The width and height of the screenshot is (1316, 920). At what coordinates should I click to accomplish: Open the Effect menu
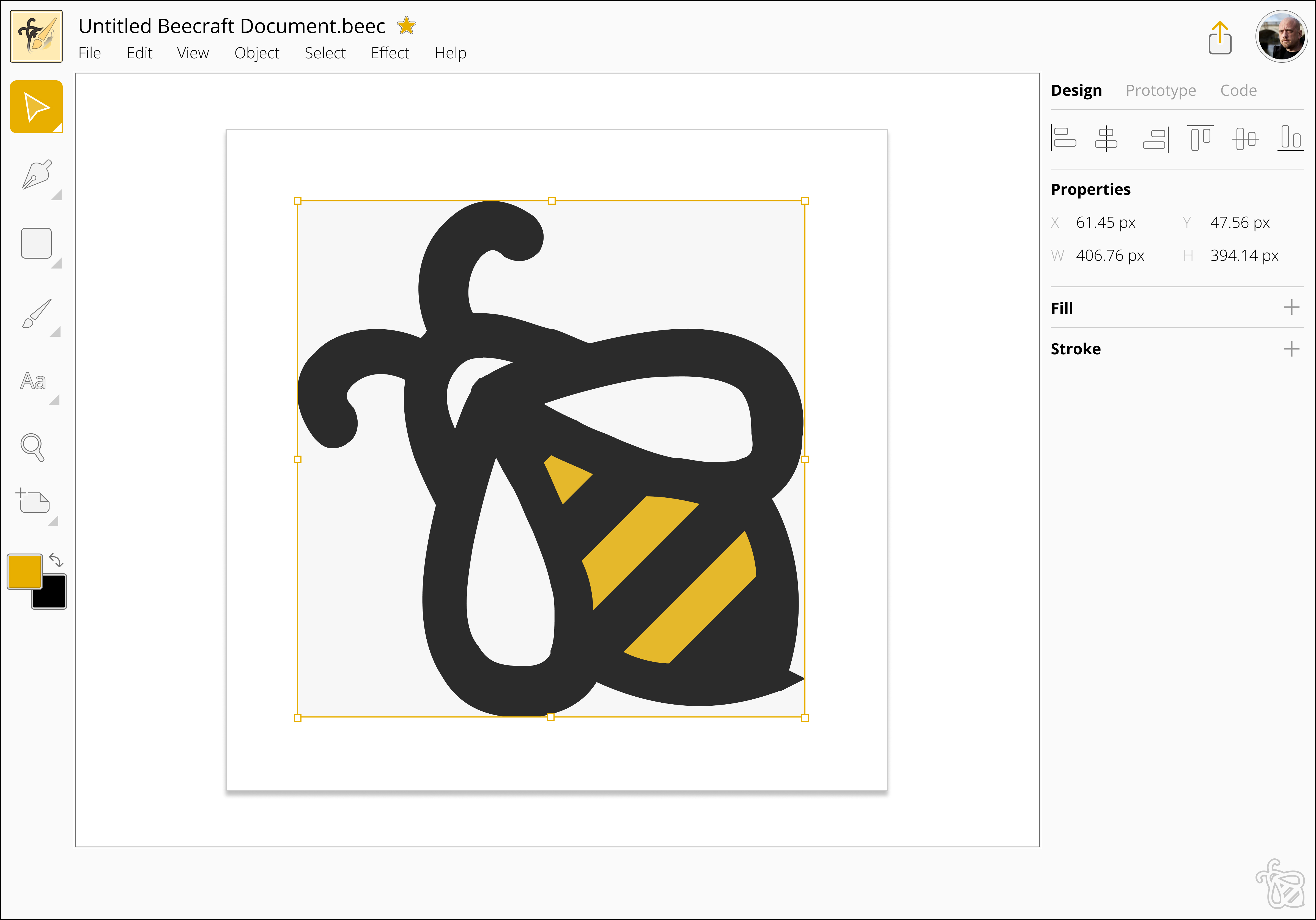click(x=390, y=53)
